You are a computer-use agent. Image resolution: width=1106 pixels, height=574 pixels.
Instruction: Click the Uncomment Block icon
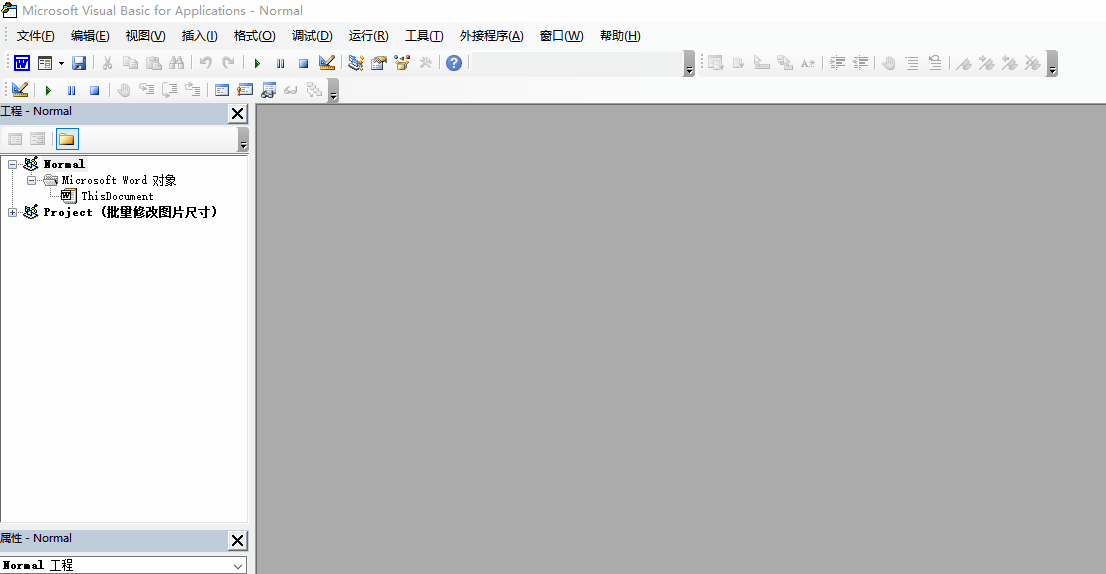click(x=935, y=63)
